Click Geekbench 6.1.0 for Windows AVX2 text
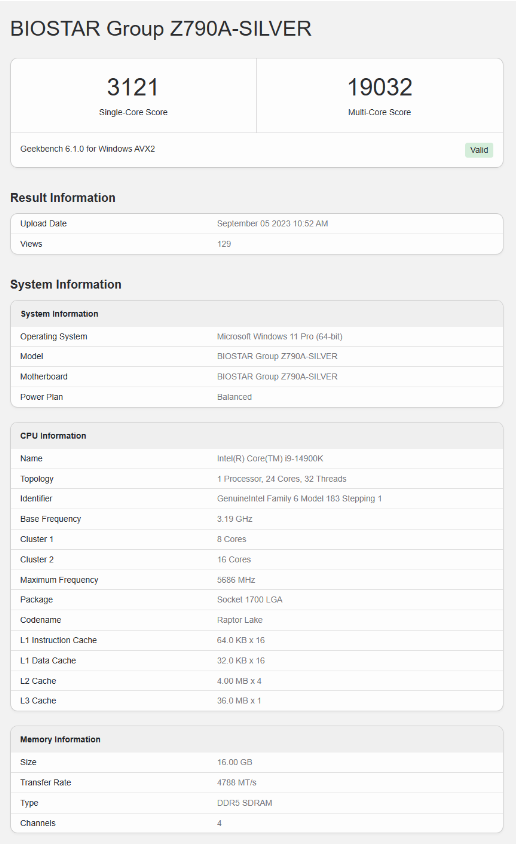The height and width of the screenshot is (844, 516). (x=88, y=149)
